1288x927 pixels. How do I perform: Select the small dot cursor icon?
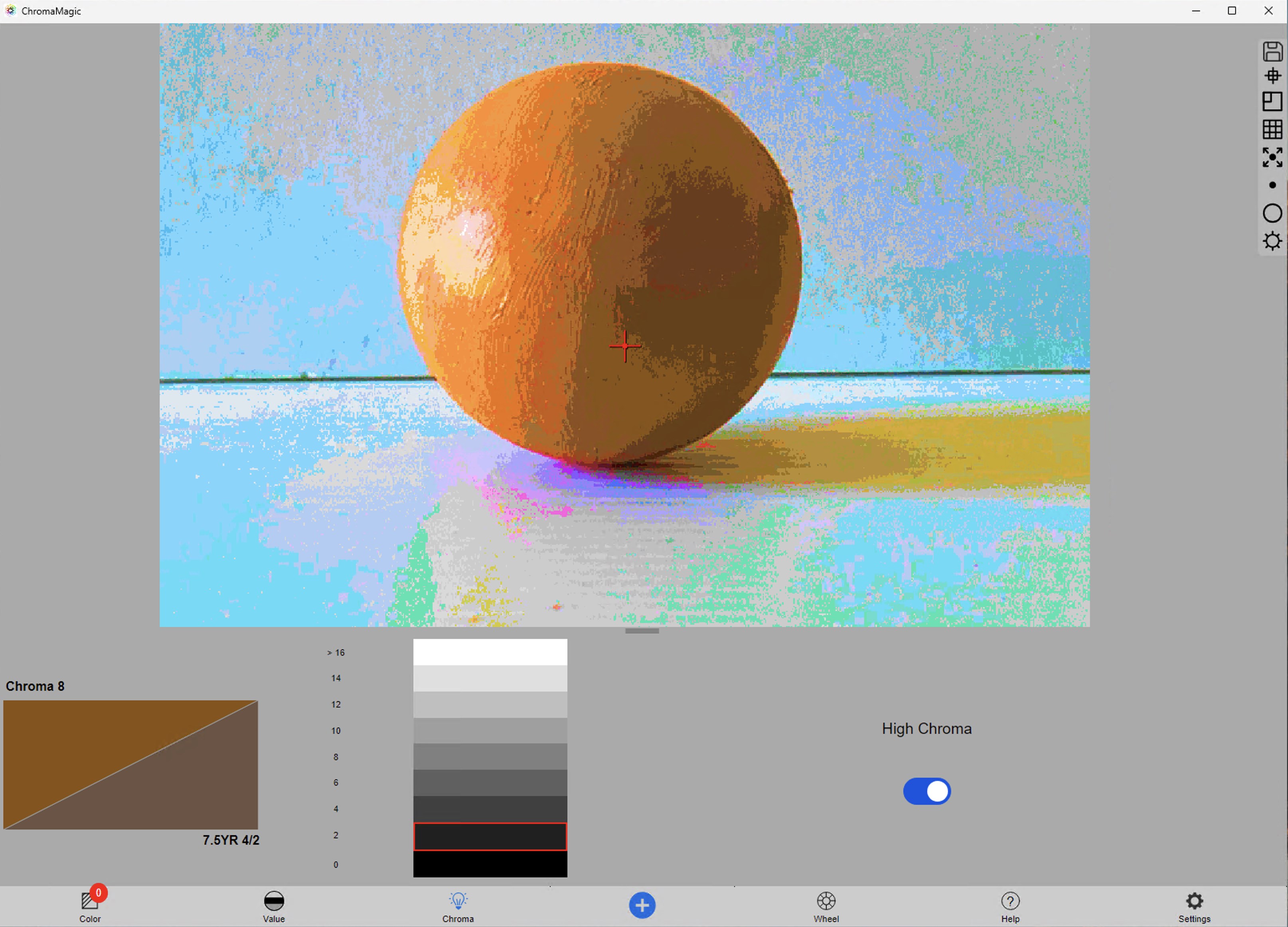coord(1273,185)
